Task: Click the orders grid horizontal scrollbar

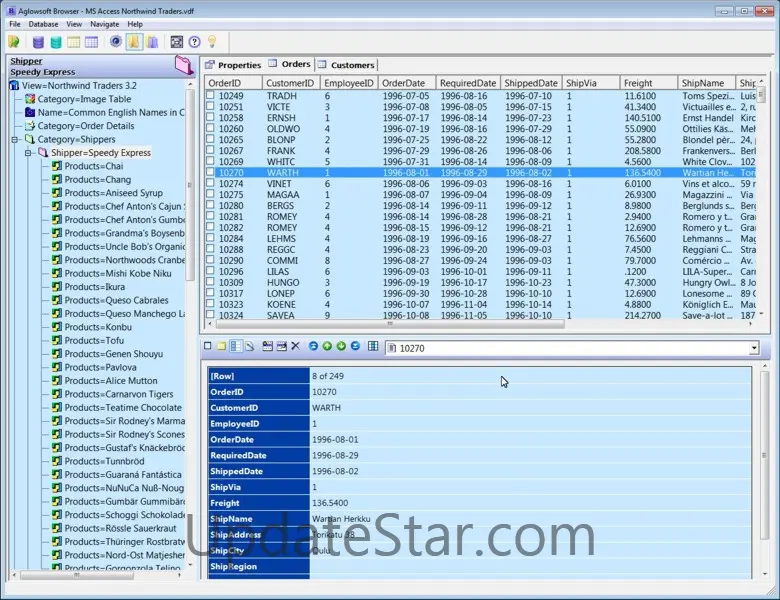Action: (x=390, y=324)
